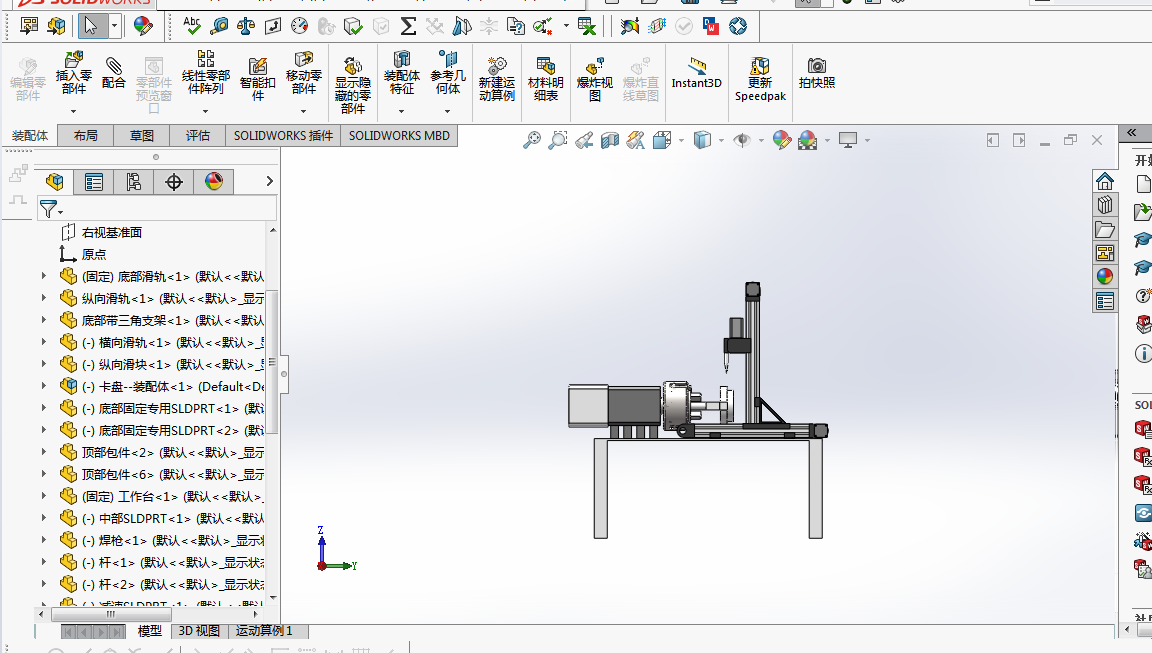The height and width of the screenshot is (653, 1152).
Task: Expand the Linear Component Pattern dropdown arrow
Action: 206,112
